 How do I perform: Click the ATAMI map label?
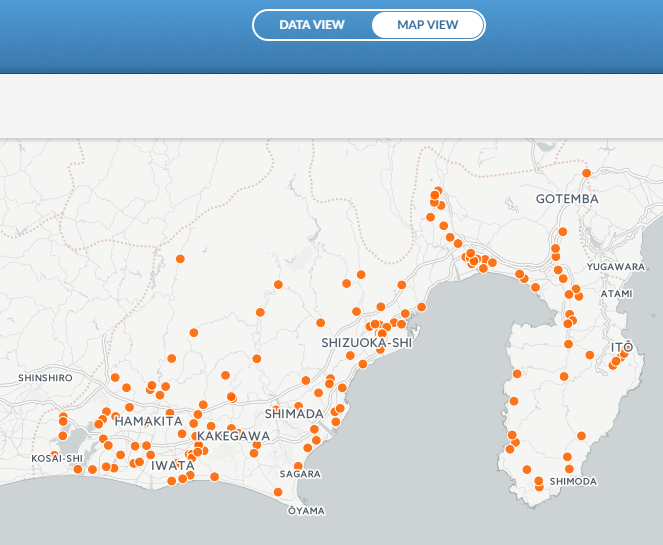(616, 293)
